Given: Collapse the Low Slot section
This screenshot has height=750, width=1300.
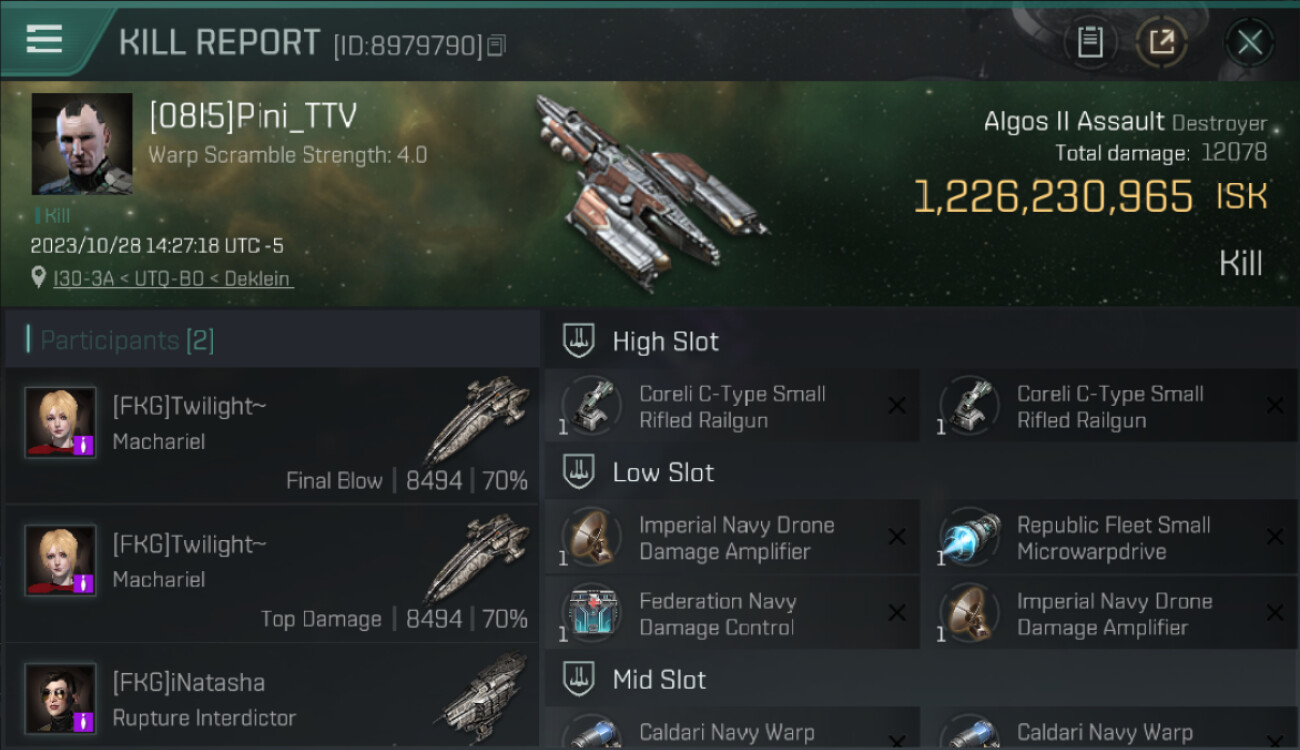Looking at the screenshot, I should tap(921, 472).
